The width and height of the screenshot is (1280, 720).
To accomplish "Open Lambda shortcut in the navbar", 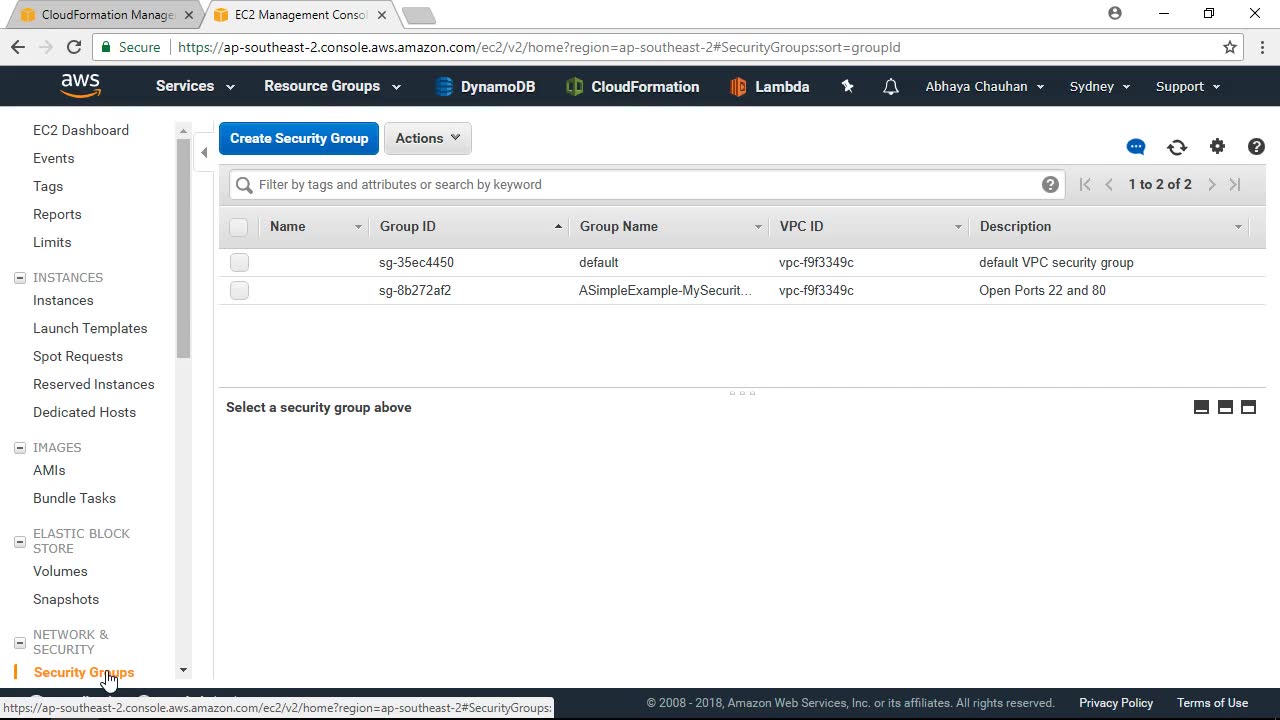I will coord(769,87).
